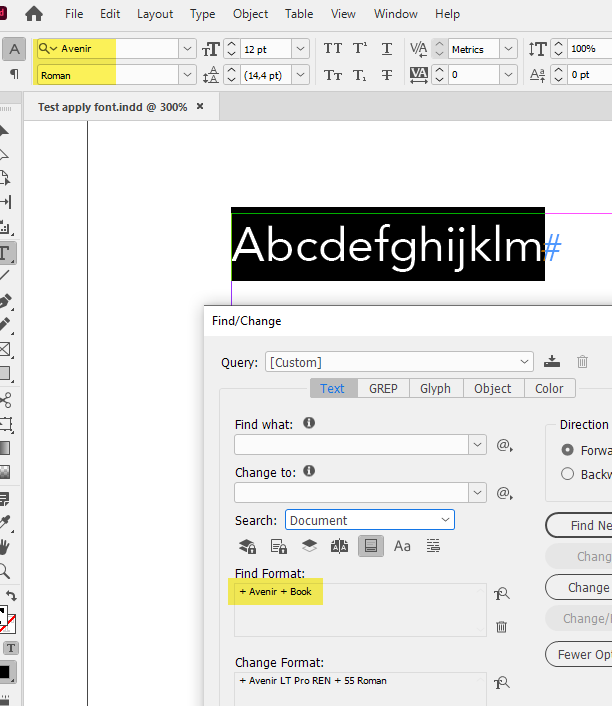Image resolution: width=612 pixels, height=706 pixels.
Task: Select the Gradient Swatch tool
Action: click(5, 448)
